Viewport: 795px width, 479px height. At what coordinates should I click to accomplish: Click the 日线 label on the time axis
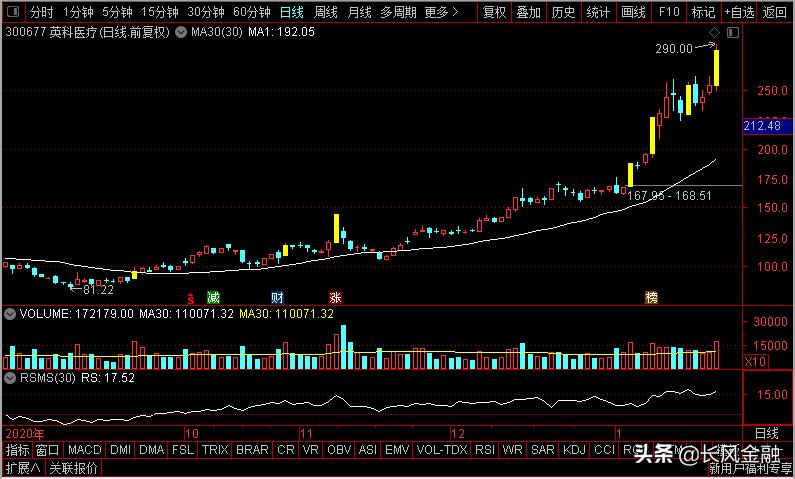(767, 433)
